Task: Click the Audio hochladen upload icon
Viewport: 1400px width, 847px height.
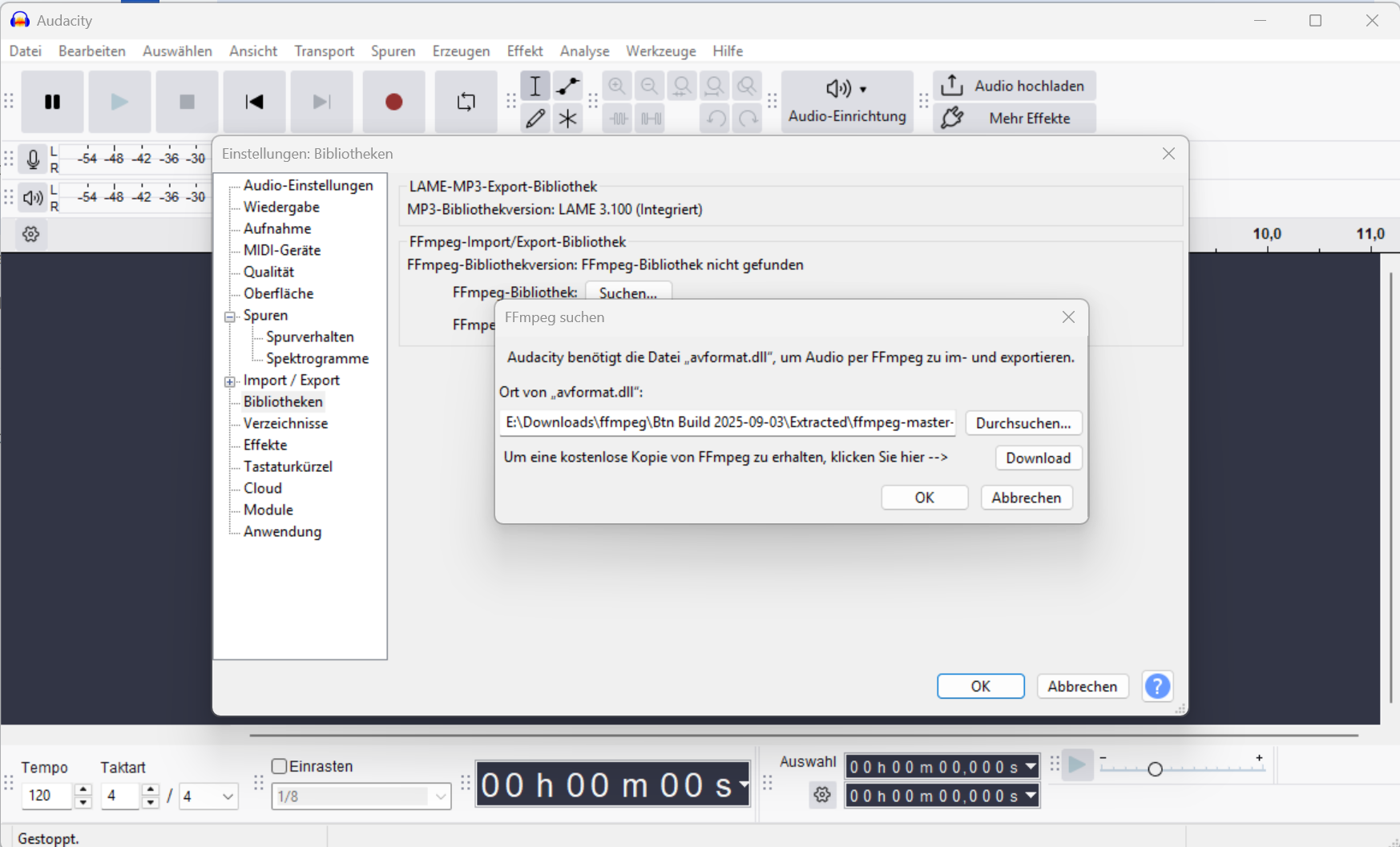Action: [x=950, y=85]
